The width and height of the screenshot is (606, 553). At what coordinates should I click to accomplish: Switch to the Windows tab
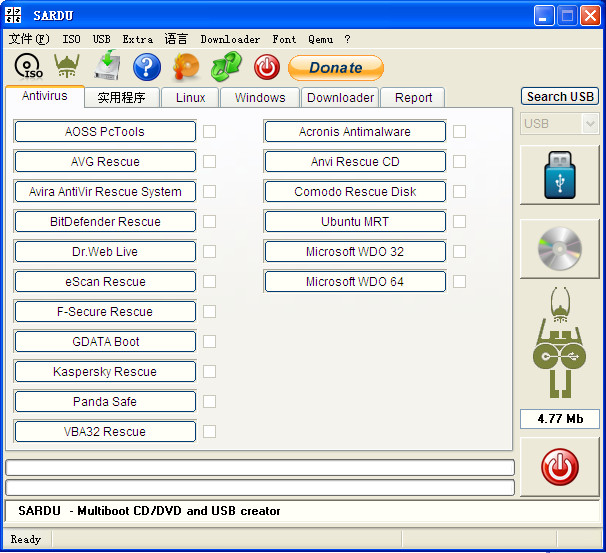point(260,97)
